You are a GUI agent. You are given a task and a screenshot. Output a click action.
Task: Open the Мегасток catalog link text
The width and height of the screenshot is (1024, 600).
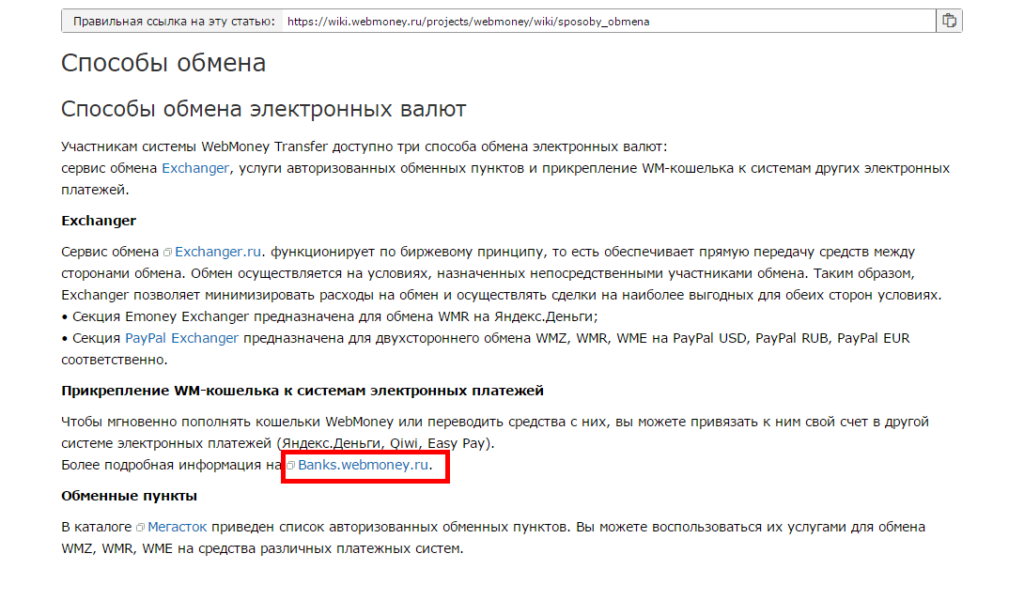click(179, 526)
